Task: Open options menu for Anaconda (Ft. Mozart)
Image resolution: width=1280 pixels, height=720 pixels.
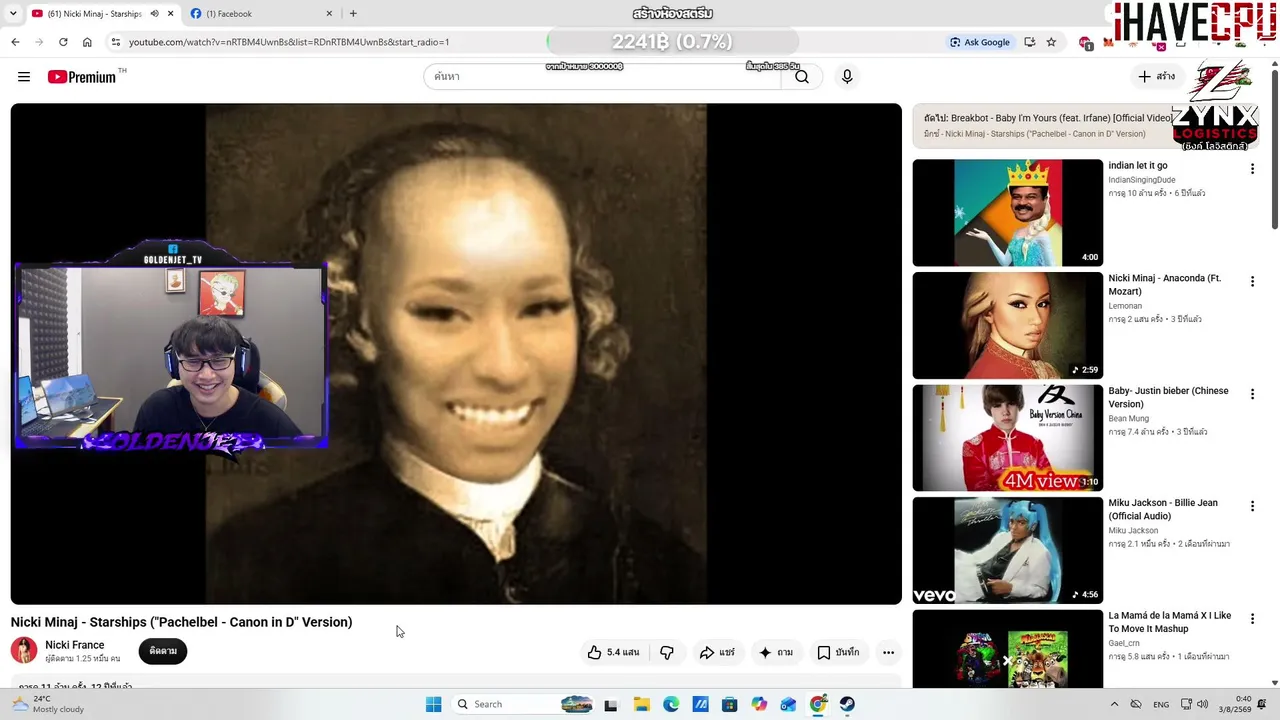Action: 1251,282
